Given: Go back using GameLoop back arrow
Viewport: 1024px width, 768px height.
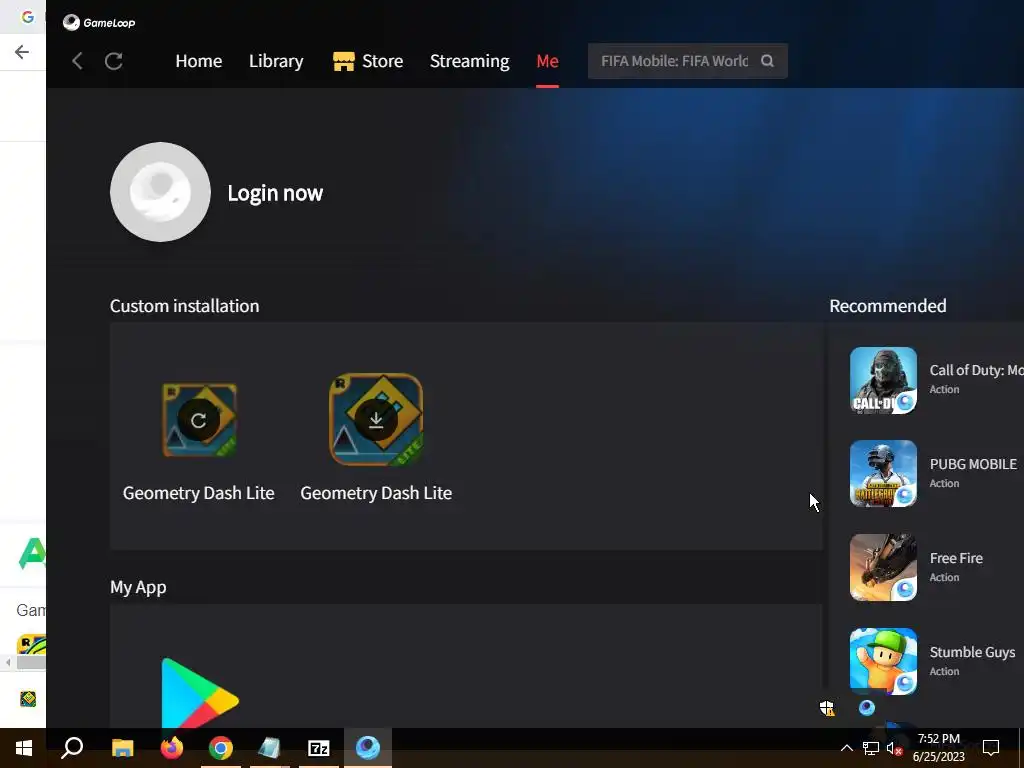Looking at the screenshot, I should pyautogui.click(x=77, y=61).
